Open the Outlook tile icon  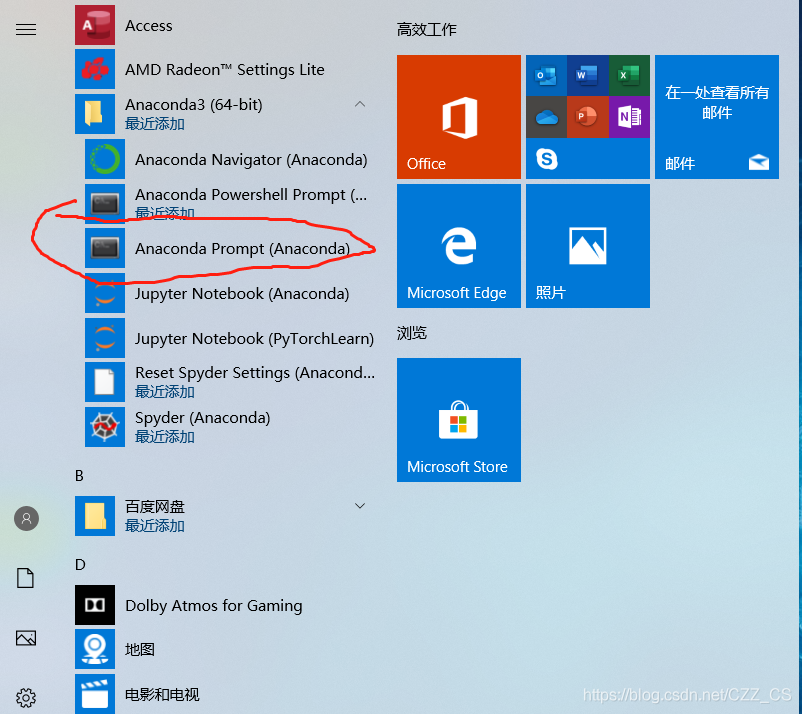point(546,76)
